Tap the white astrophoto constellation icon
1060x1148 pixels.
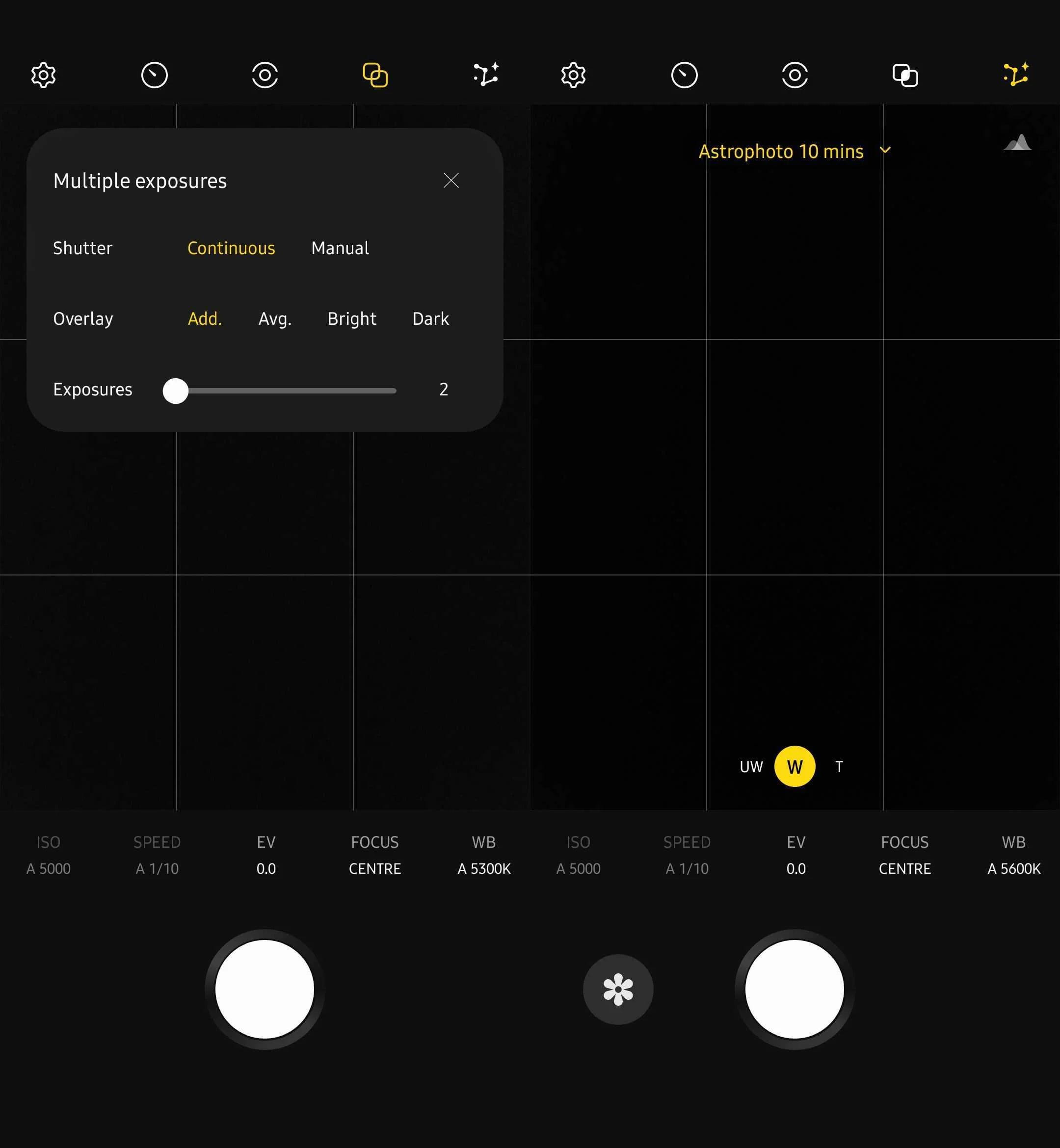click(x=486, y=75)
